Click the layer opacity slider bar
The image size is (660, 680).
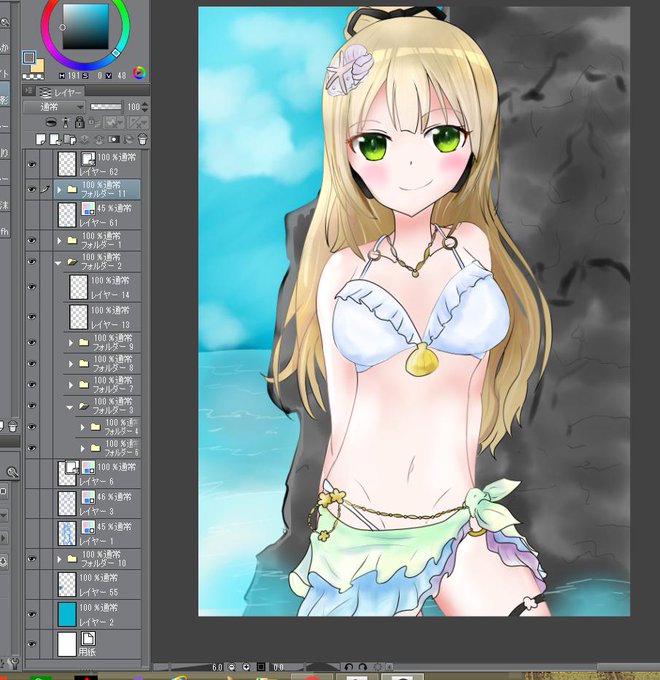pos(106,107)
